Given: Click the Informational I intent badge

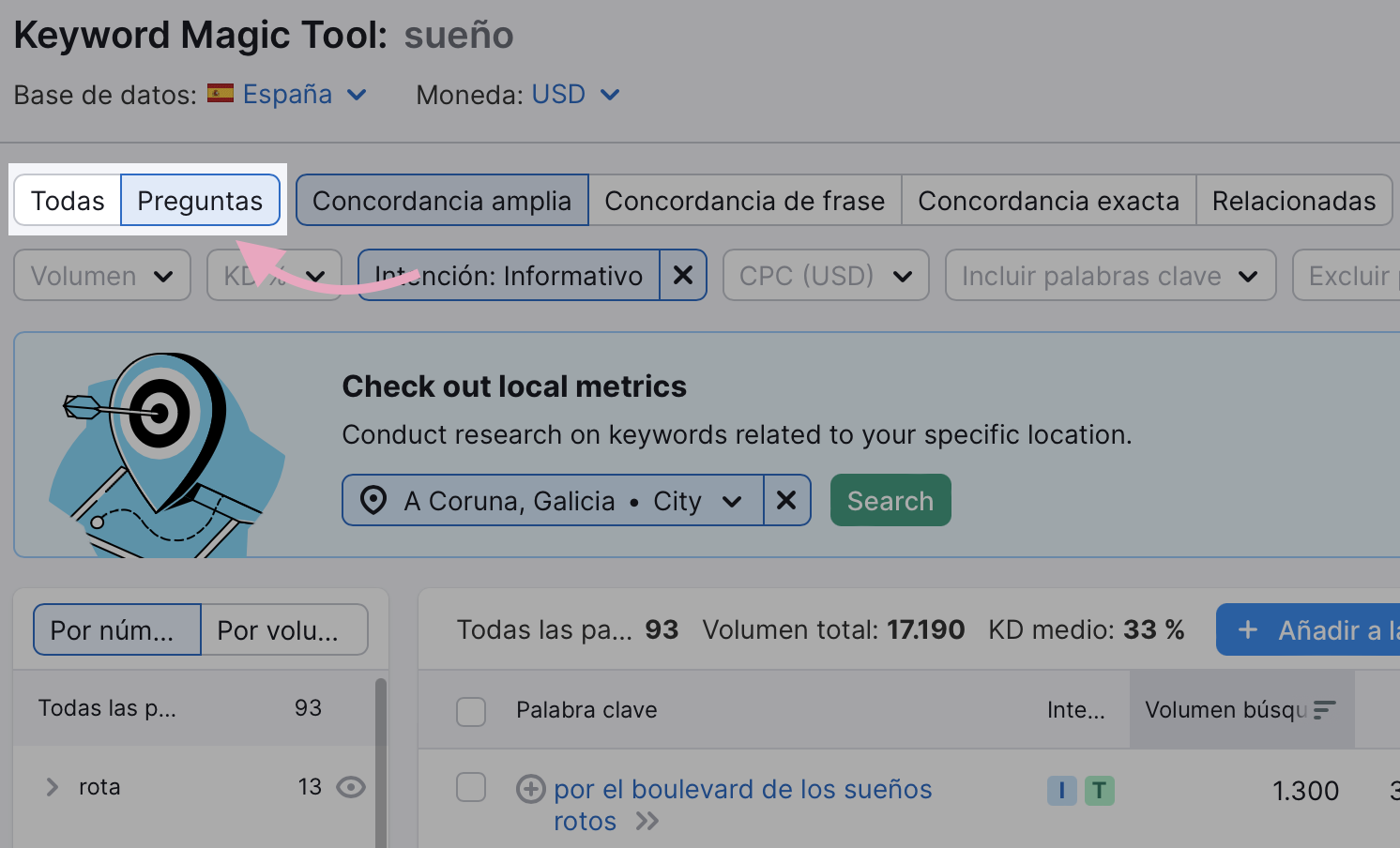Looking at the screenshot, I should [x=1061, y=791].
